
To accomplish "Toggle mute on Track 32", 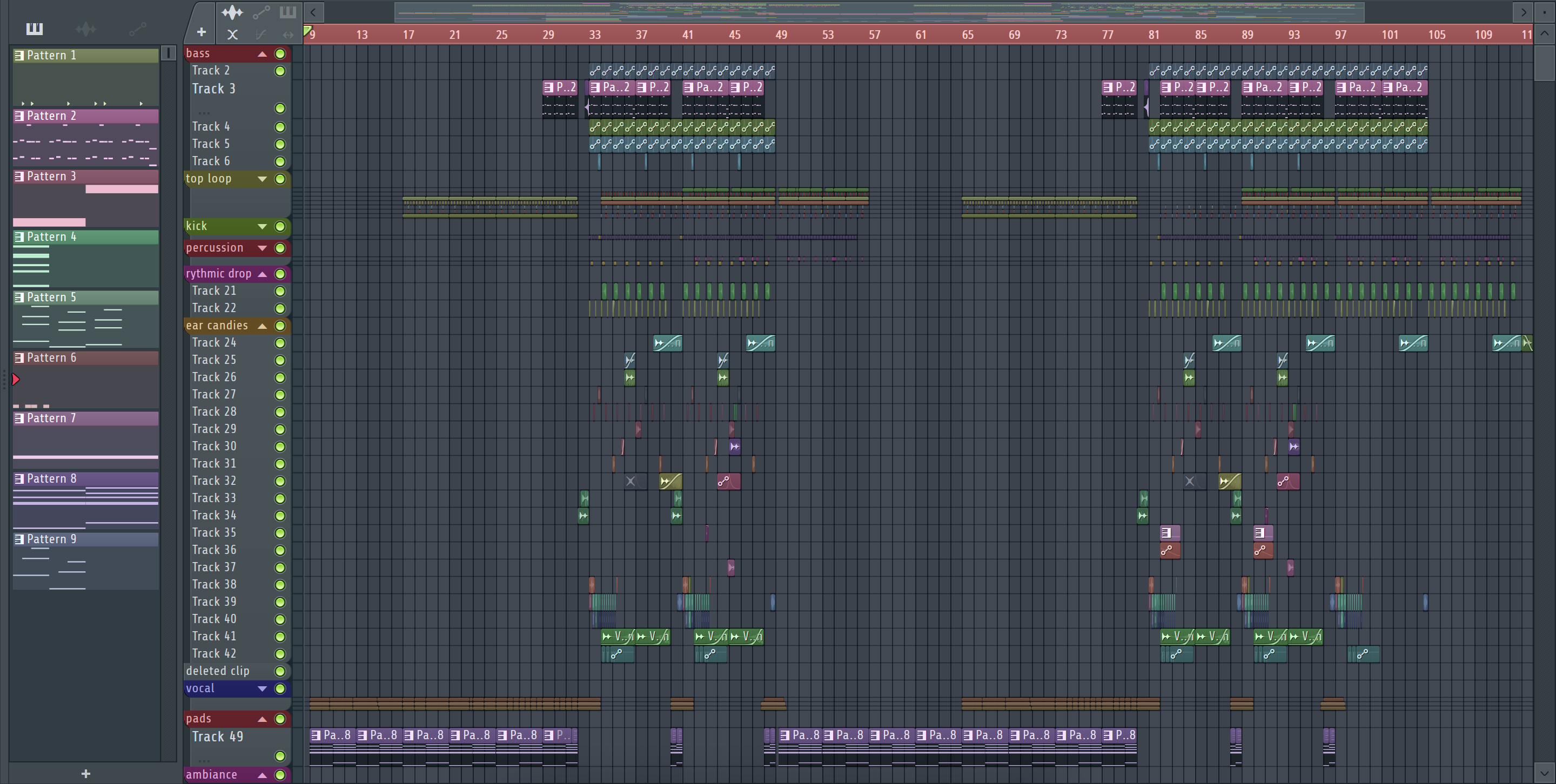I will [280, 481].
